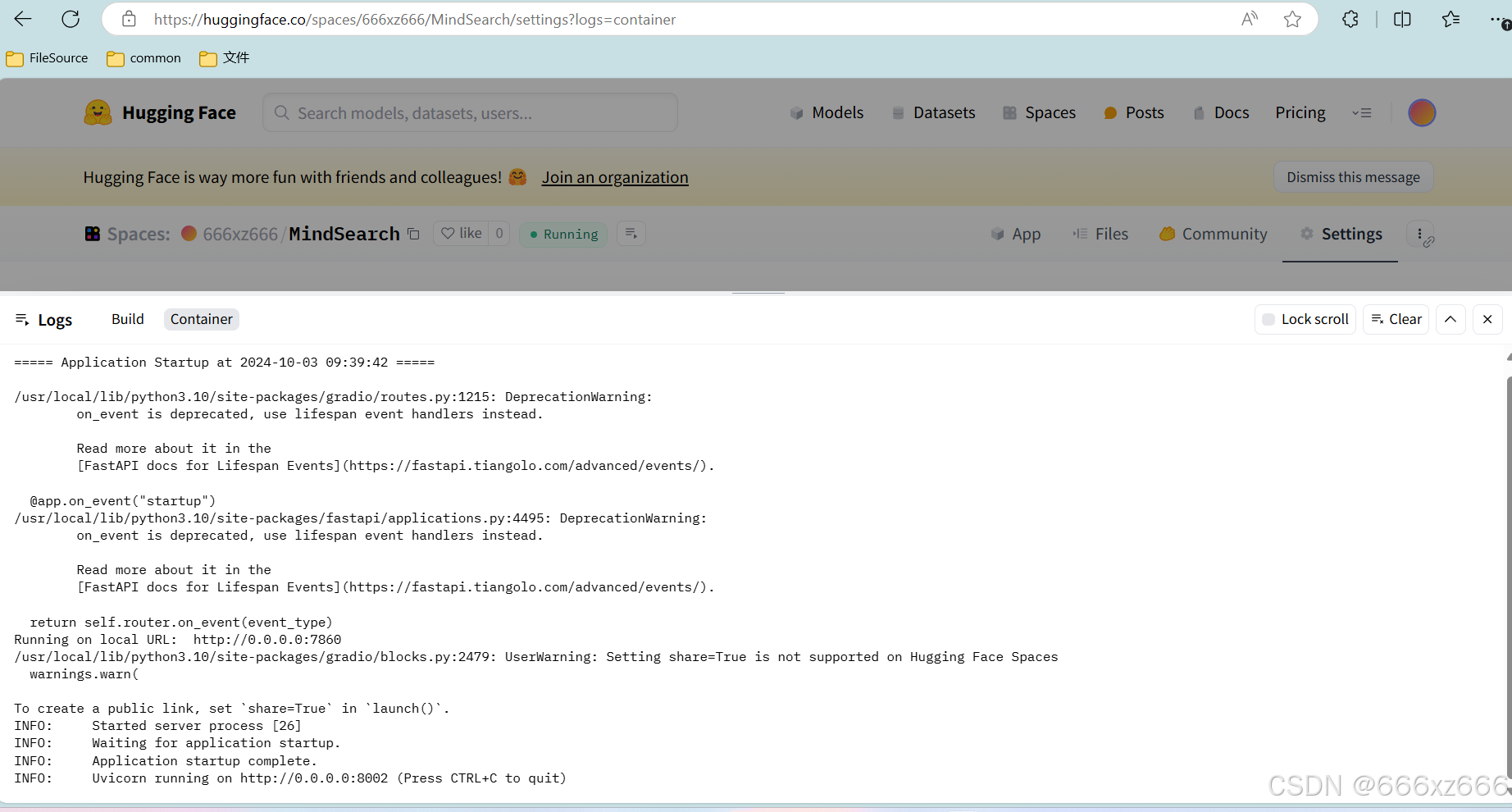
Task: Switch to the Settings tab
Action: [1341, 234]
